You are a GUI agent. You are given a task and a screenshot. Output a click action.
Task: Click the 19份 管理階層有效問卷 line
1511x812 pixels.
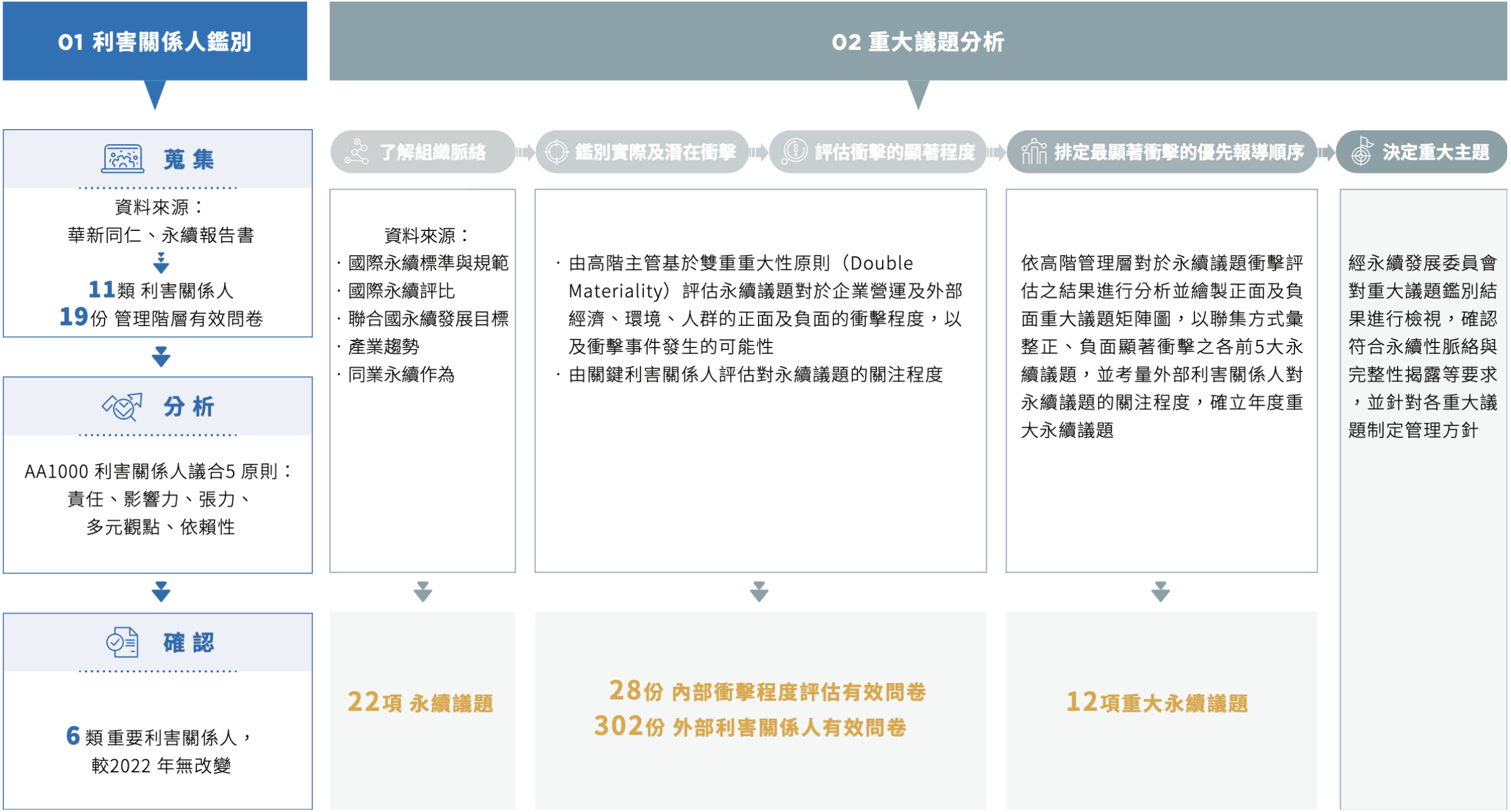click(161, 317)
